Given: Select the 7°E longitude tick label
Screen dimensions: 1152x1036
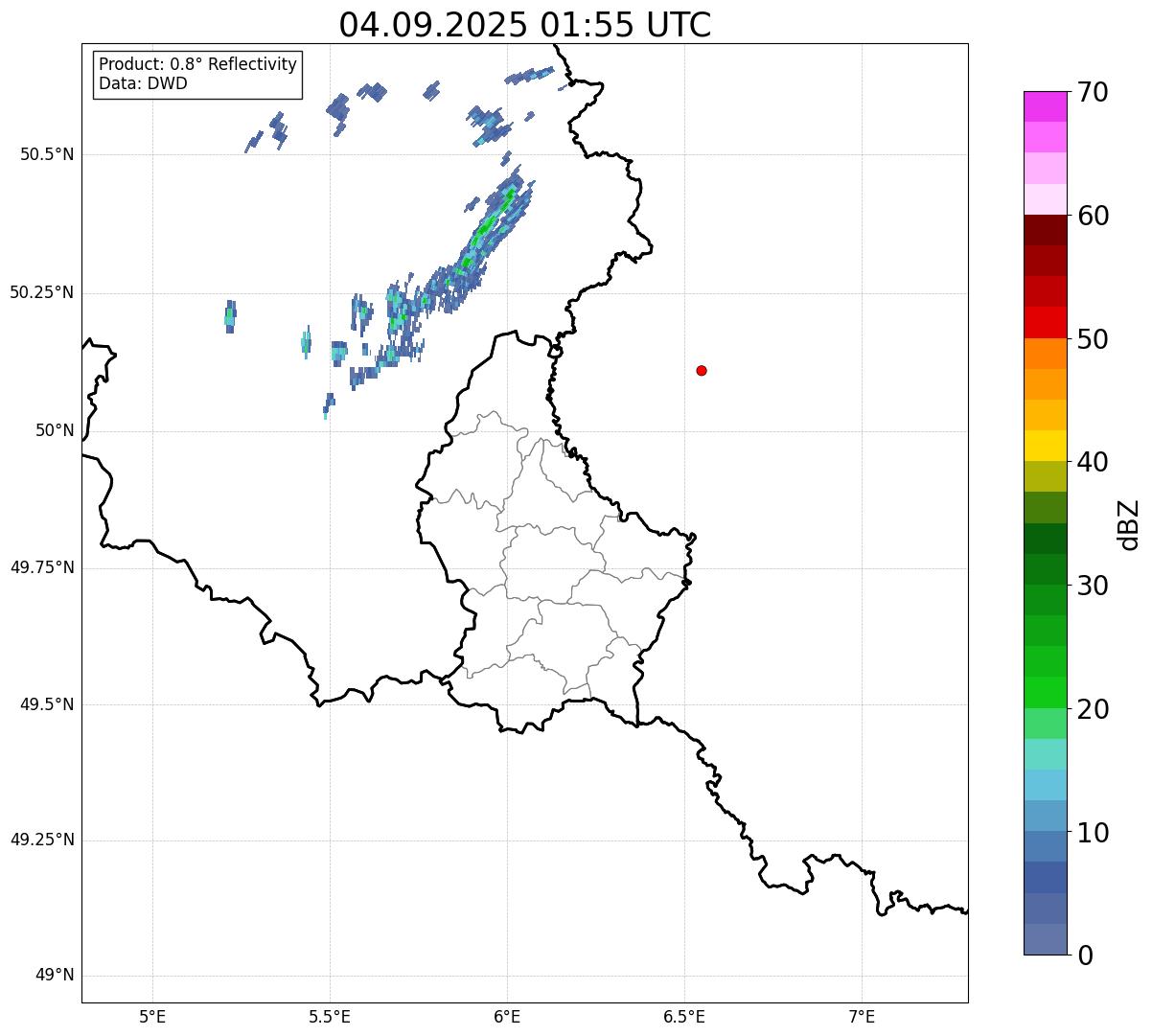Looking at the screenshot, I should (863, 1016).
